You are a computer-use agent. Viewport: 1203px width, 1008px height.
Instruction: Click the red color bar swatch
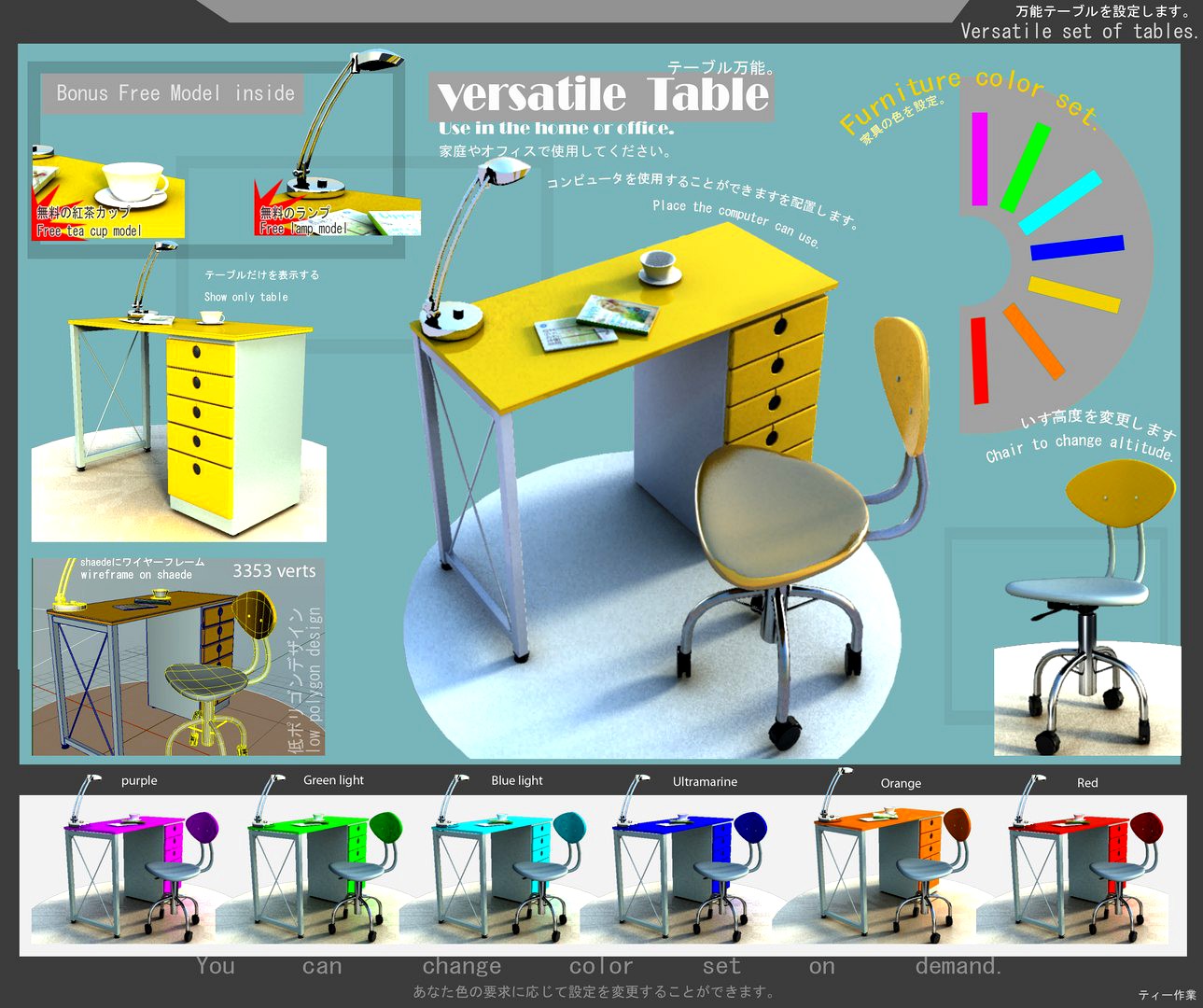pyautogui.click(x=979, y=360)
